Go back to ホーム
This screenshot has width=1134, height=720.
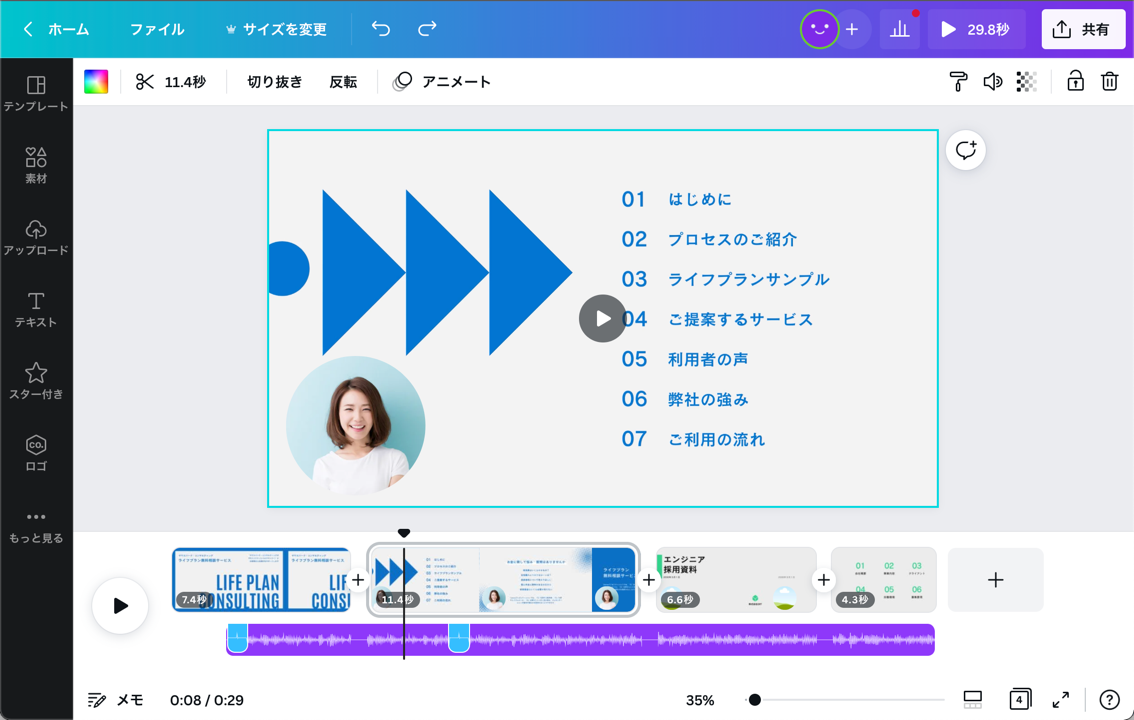tap(56, 29)
